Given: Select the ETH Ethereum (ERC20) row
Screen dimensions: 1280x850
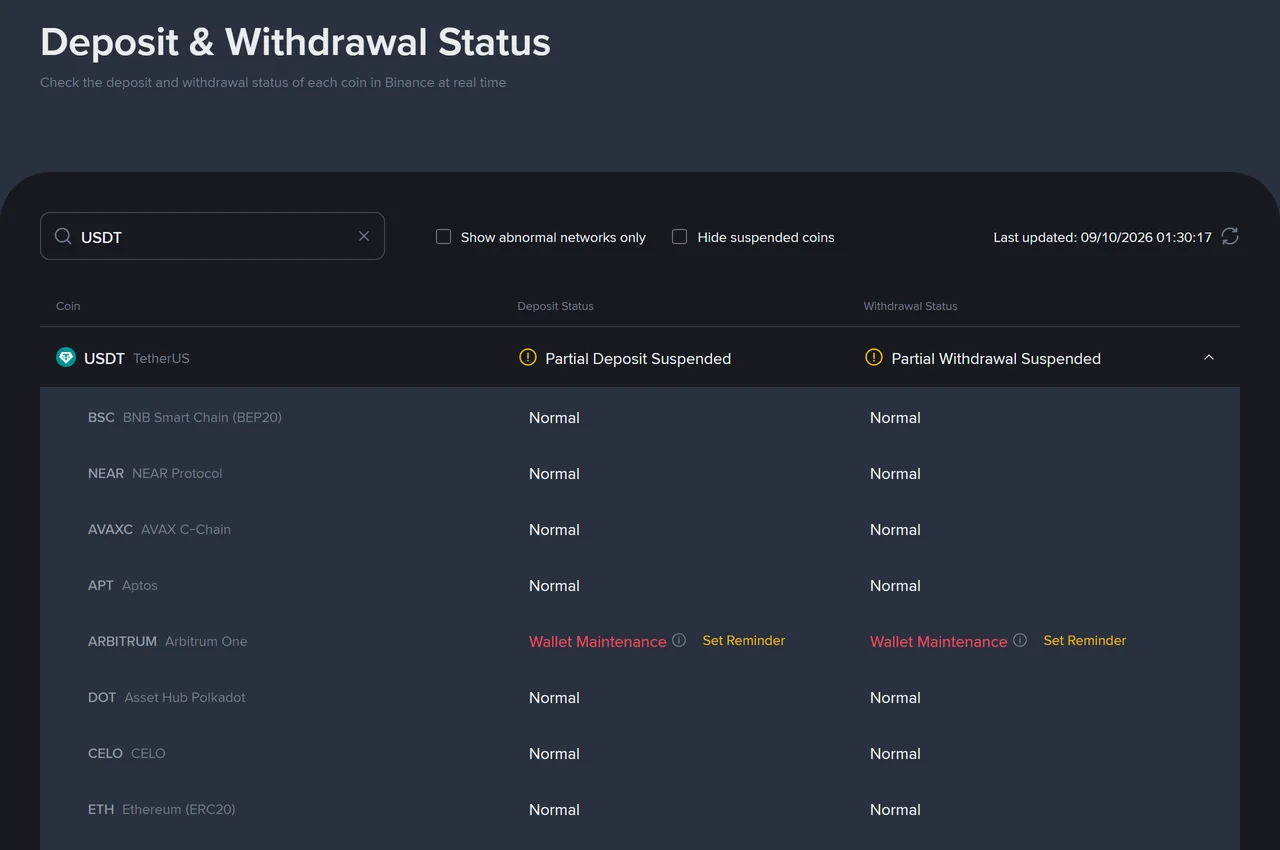Looking at the screenshot, I should click(640, 809).
